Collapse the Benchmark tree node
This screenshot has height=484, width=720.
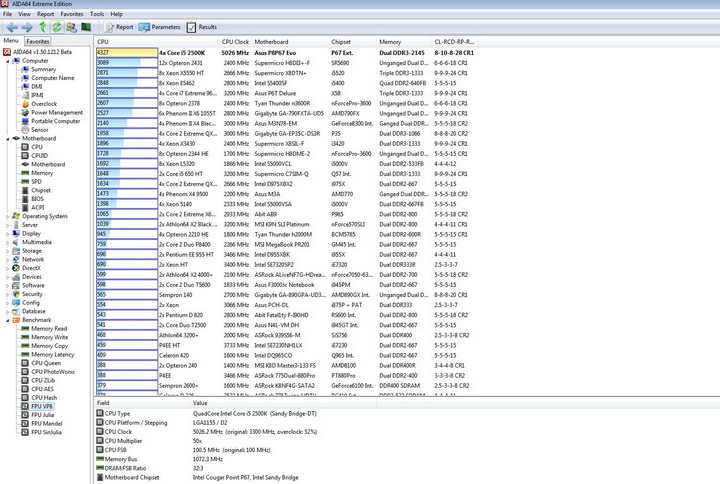pos(7,320)
